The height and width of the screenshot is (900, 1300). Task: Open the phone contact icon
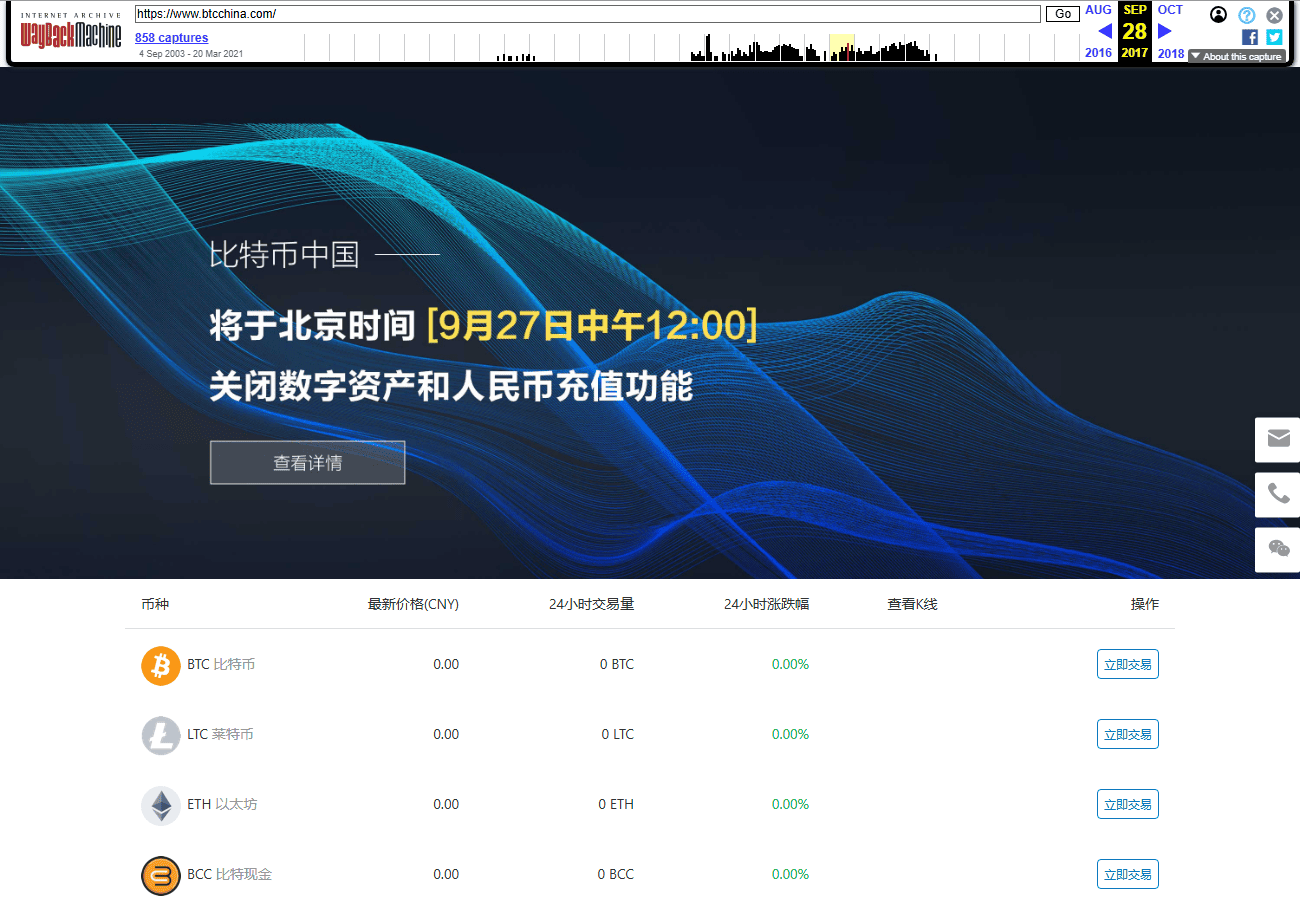tap(1278, 493)
